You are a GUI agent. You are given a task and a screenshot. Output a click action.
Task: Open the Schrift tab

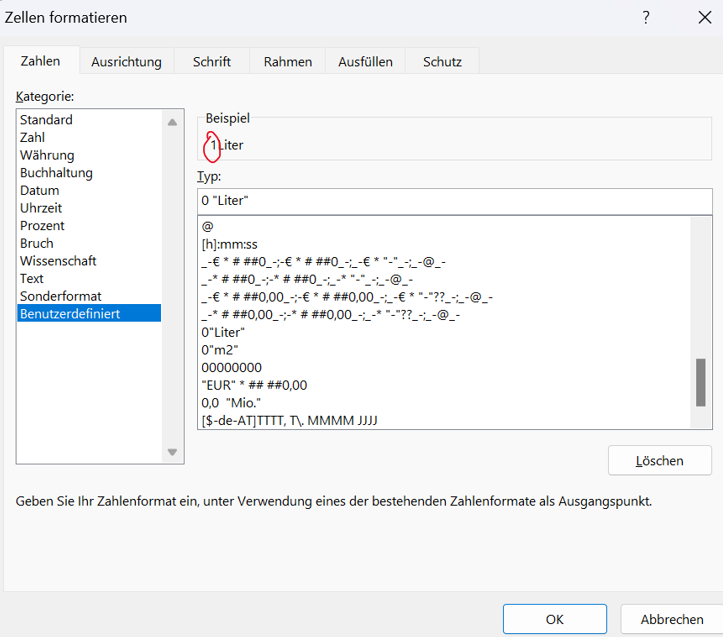(x=211, y=61)
